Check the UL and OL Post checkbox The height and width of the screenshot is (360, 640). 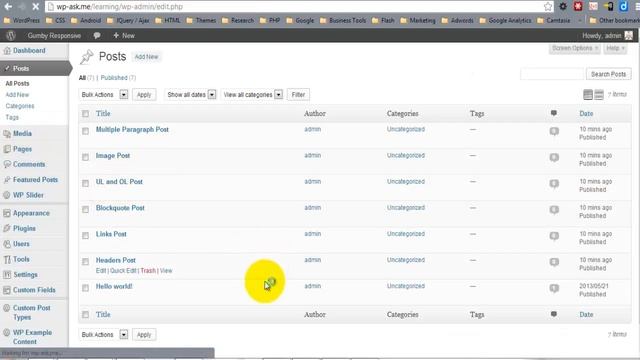(x=85, y=183)
